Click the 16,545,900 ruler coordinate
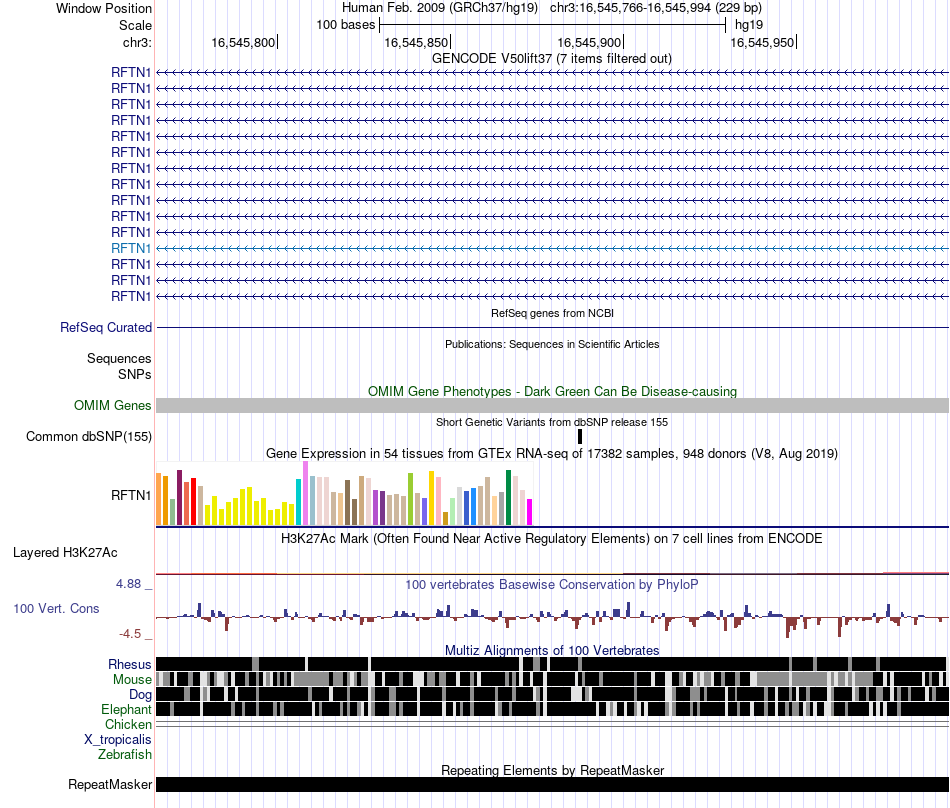 (x=589, y=42)
